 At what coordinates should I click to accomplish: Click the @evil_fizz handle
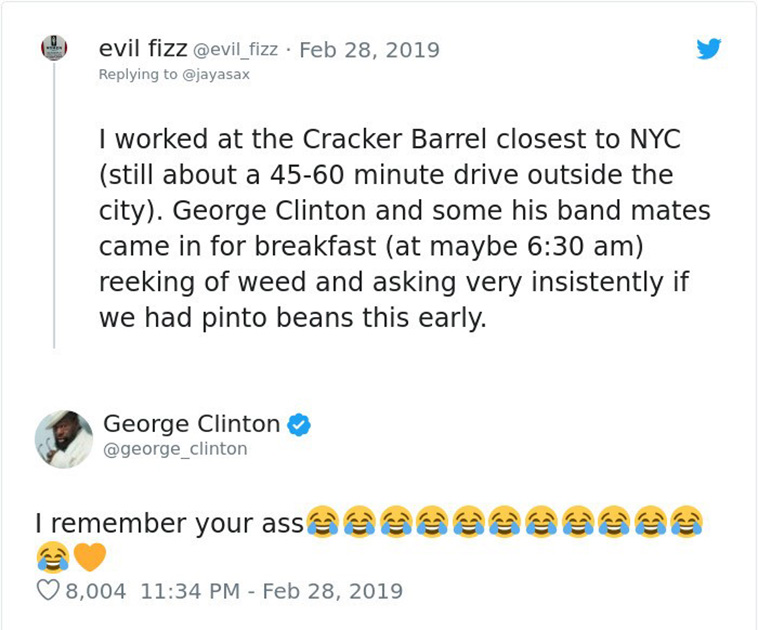(234, 50)
